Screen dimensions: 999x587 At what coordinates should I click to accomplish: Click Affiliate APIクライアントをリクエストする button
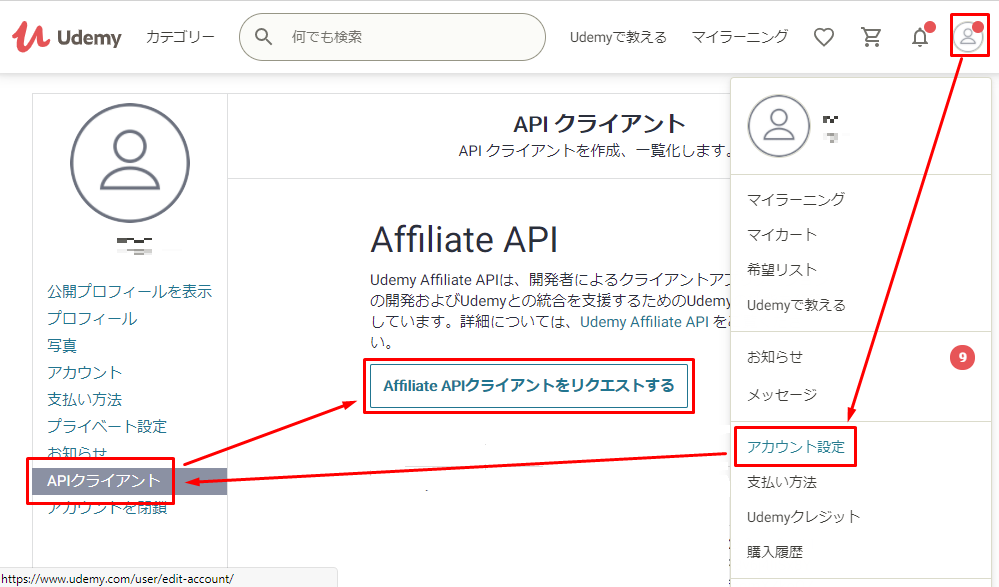(529, 386)
